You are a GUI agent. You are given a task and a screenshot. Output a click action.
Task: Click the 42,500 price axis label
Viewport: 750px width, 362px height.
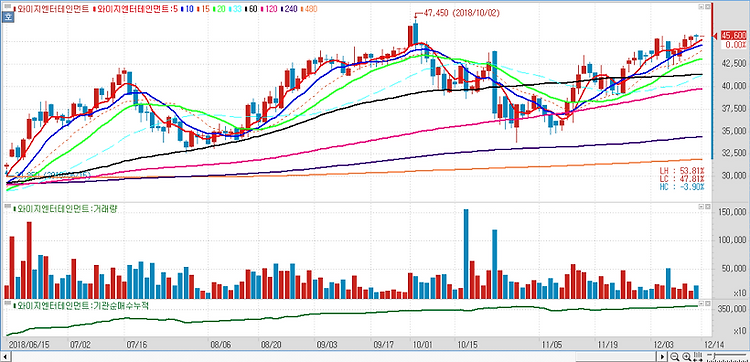click(735, 64)
